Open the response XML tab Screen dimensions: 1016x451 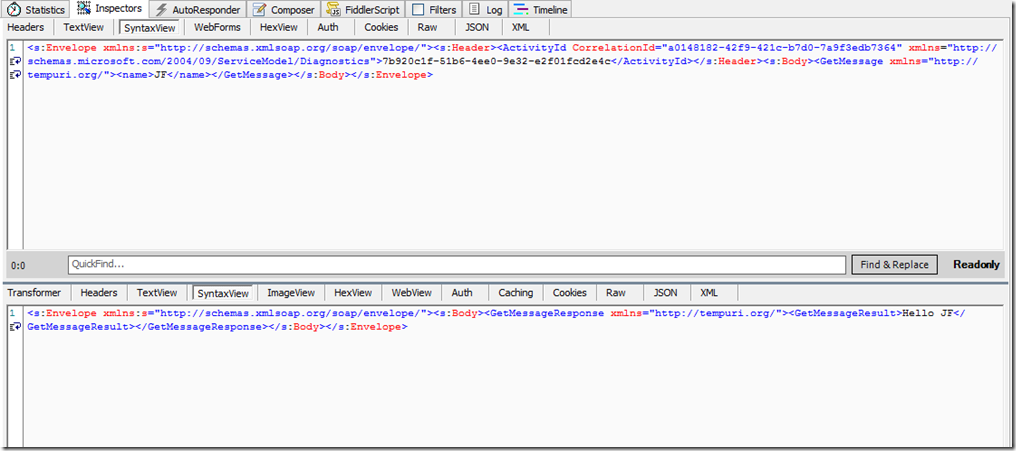(x=709, y=293)
